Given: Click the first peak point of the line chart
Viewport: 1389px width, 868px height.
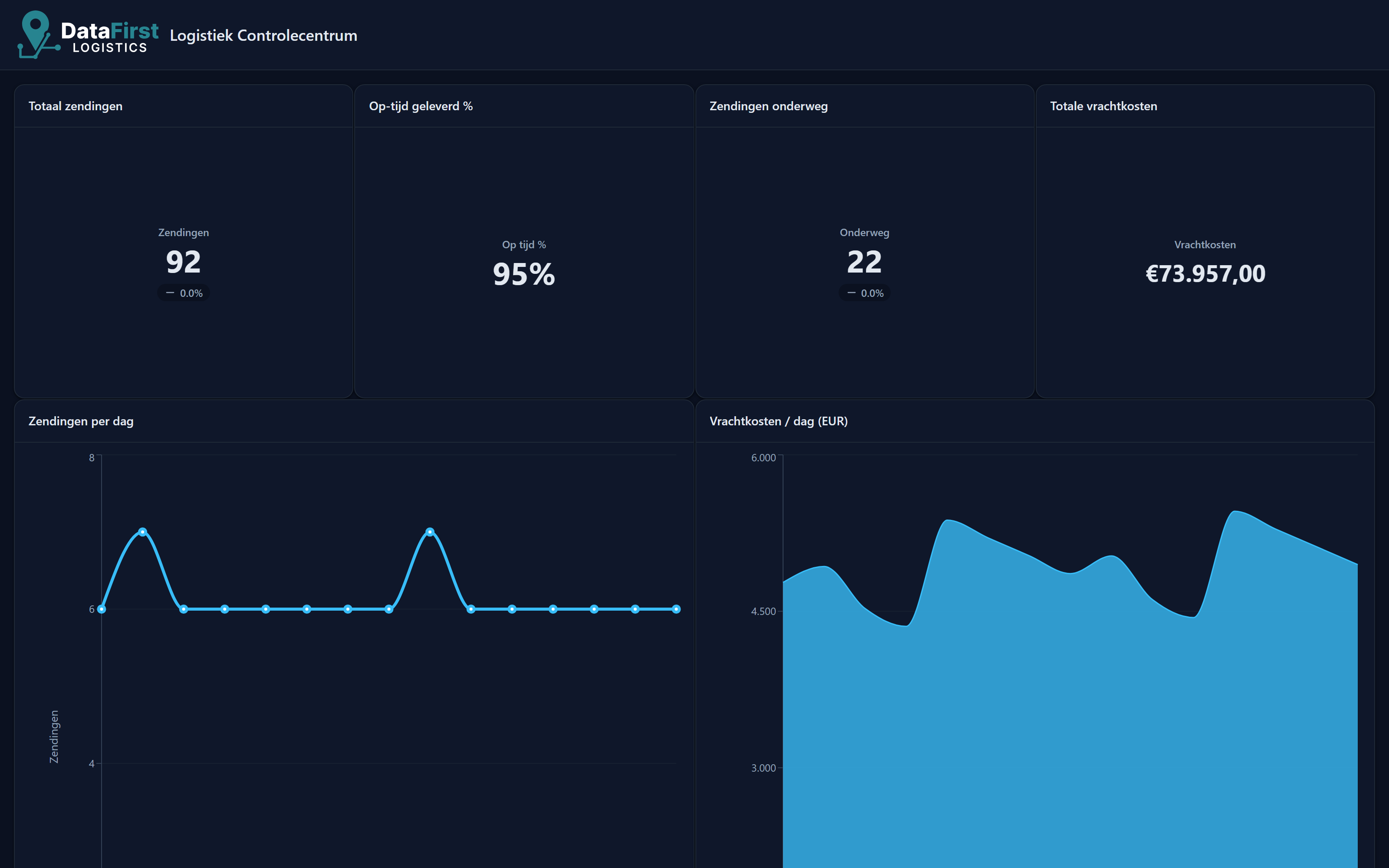Looking at the screenshot, I should (x=143, y=532).
